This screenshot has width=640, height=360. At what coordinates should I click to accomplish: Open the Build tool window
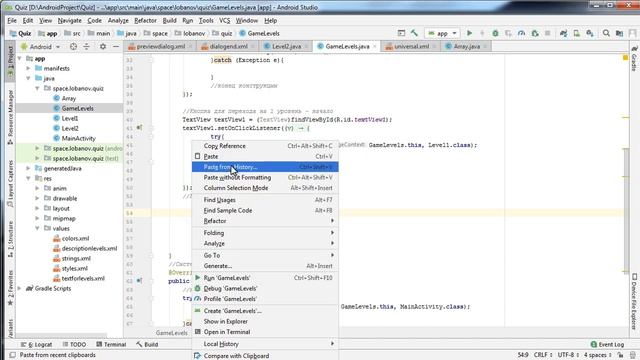(147, 344)
